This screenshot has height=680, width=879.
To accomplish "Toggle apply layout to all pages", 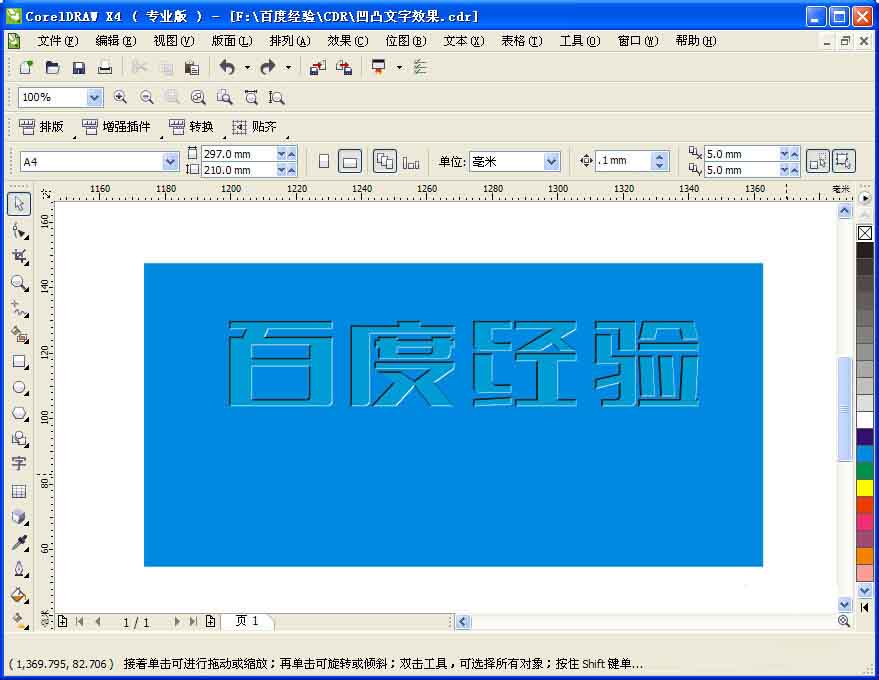I will [385, 161].
